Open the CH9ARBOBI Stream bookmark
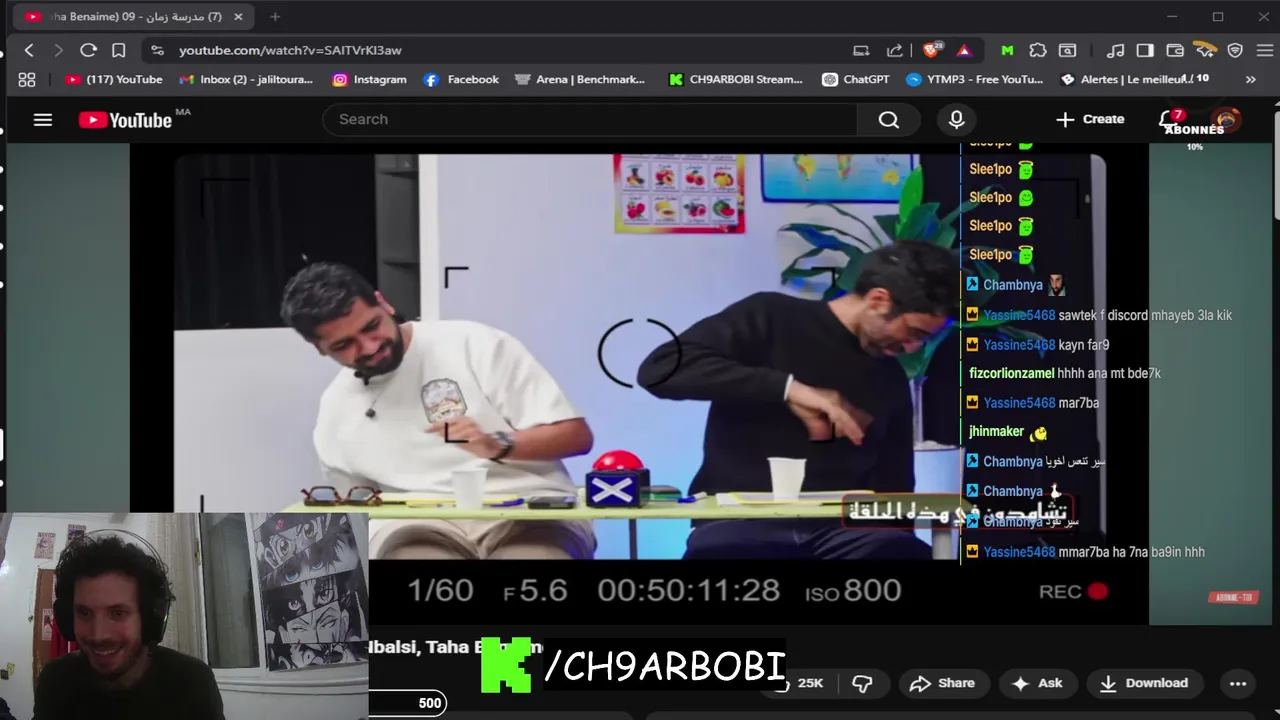The width and height of the screenshot is (1280, 720). pos(736,79)
